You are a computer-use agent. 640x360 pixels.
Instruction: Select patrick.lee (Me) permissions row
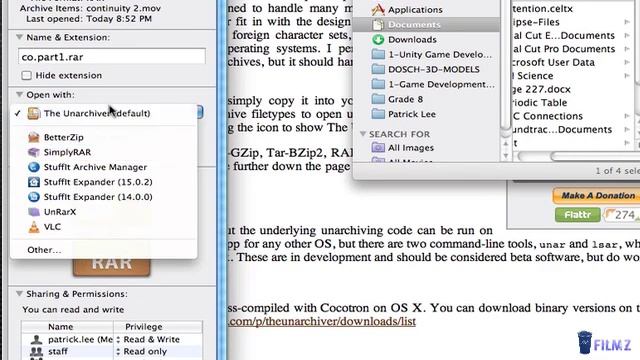pos(111,339)
